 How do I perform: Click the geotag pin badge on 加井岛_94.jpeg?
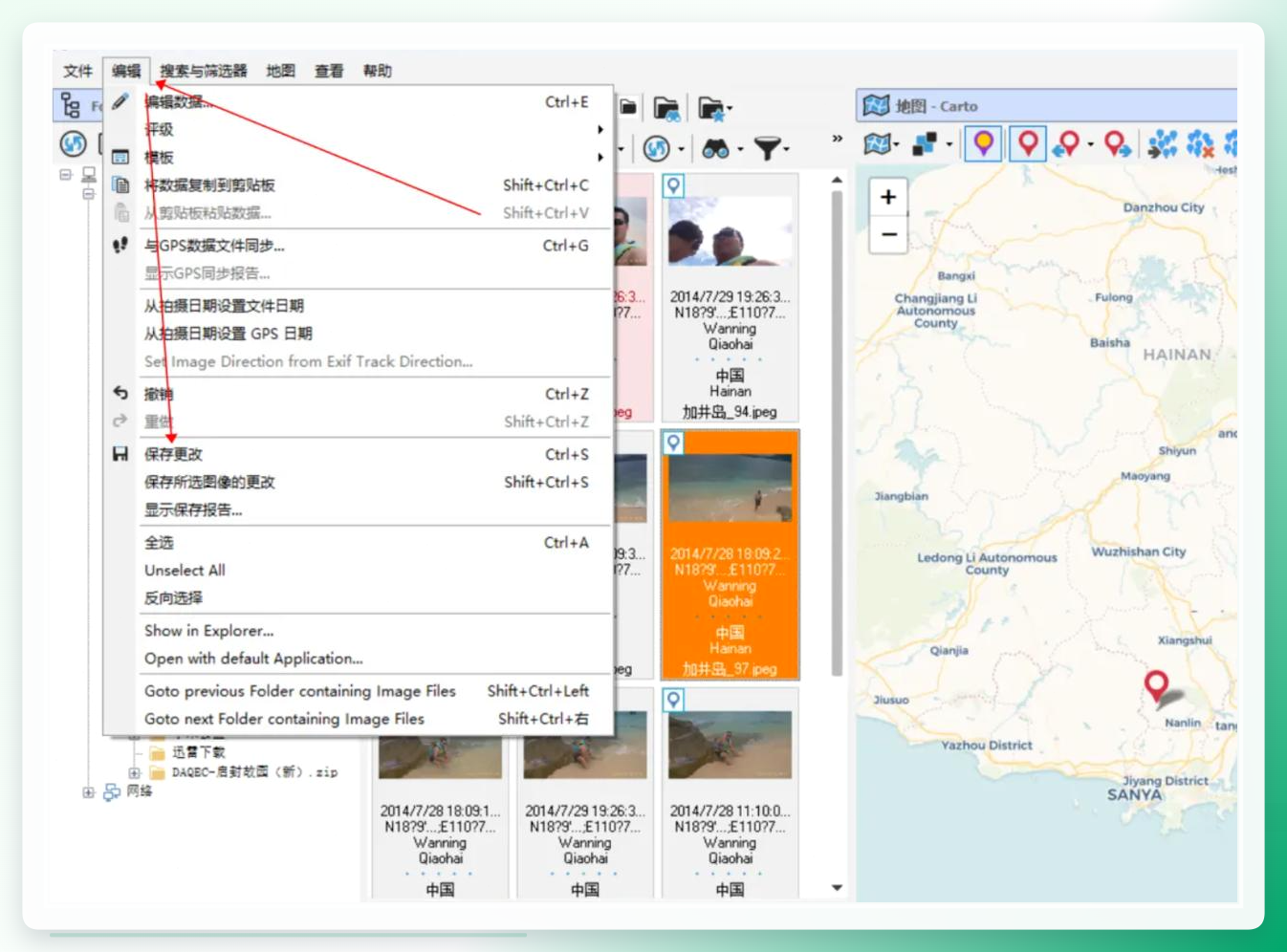coord(673,185)
